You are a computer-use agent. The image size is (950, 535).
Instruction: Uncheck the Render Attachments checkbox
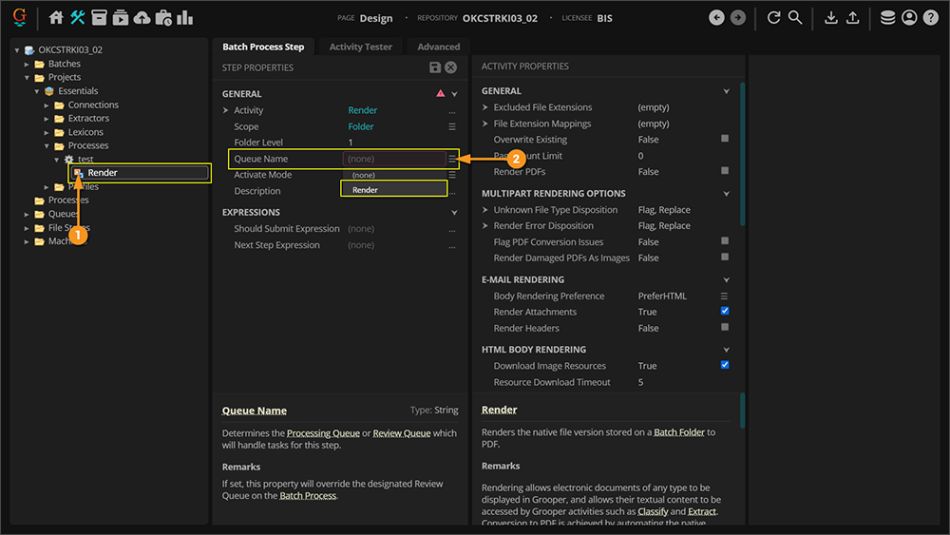coord(725,311)
